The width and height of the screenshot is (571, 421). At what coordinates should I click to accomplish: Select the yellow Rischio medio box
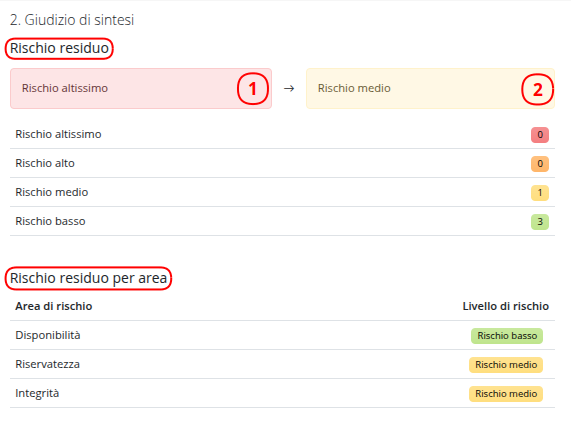point(430,88)
